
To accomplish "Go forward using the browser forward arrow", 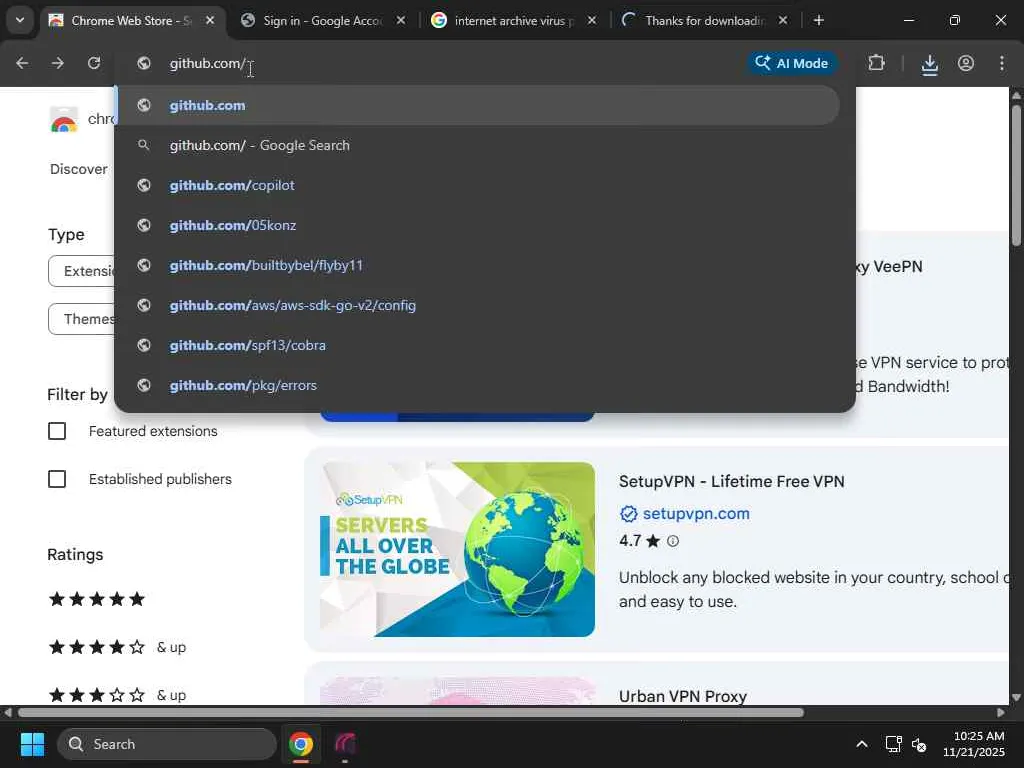I will click(58, 63).
